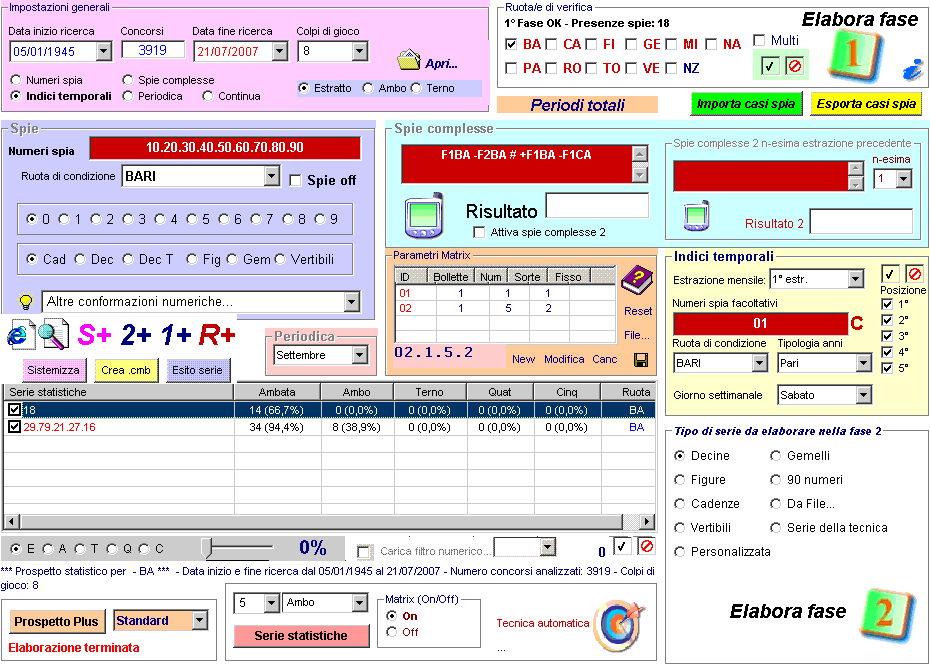Click the Elabora fase 1 cube icon
The height and width of the screenshot is (667, 930).
pyautogui.click(x=853, y=55)
